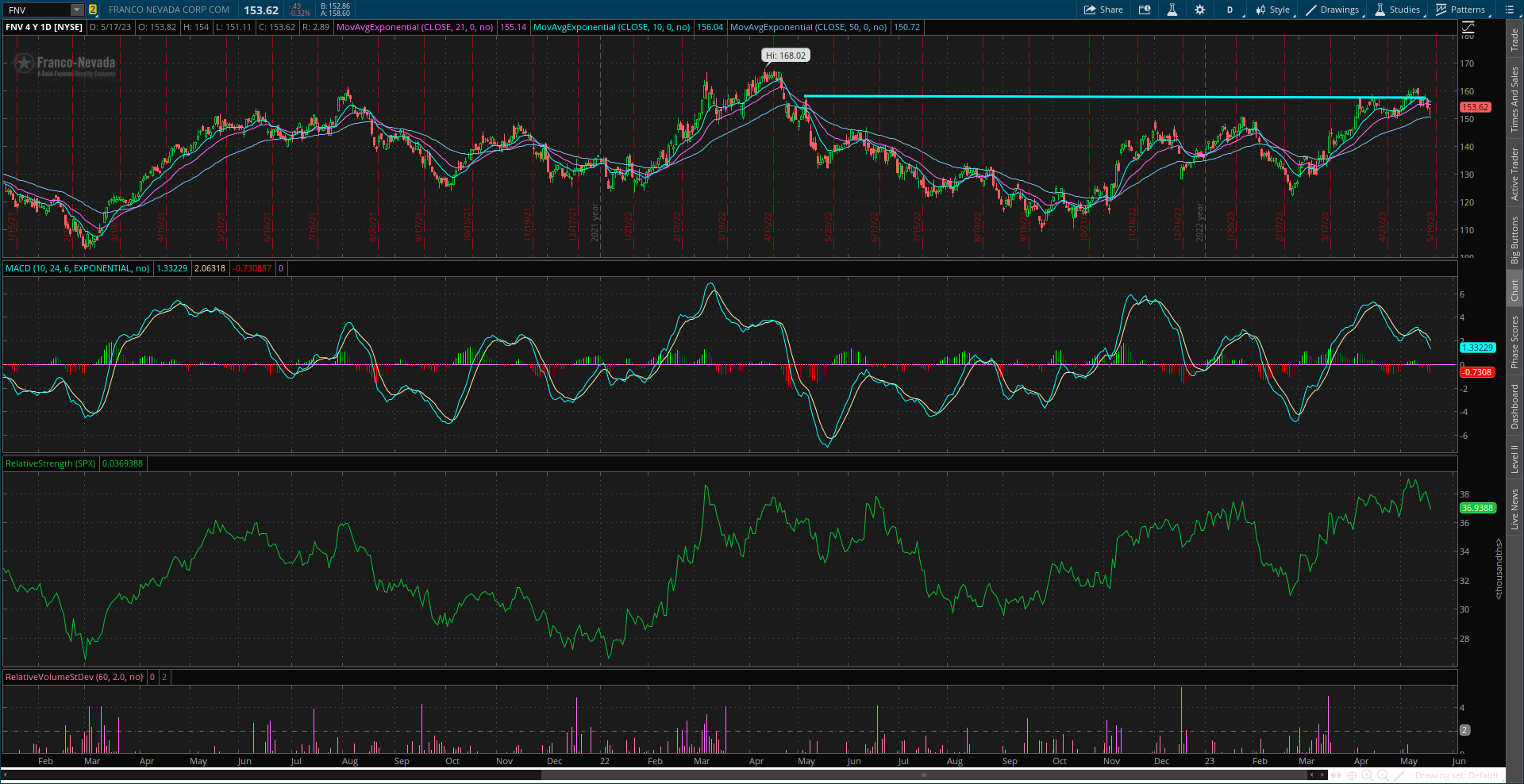Click the A: 158.60 ask value
Image resolution: width=1524 pixels, height=784 pixels.
click(x=335, y=13)
